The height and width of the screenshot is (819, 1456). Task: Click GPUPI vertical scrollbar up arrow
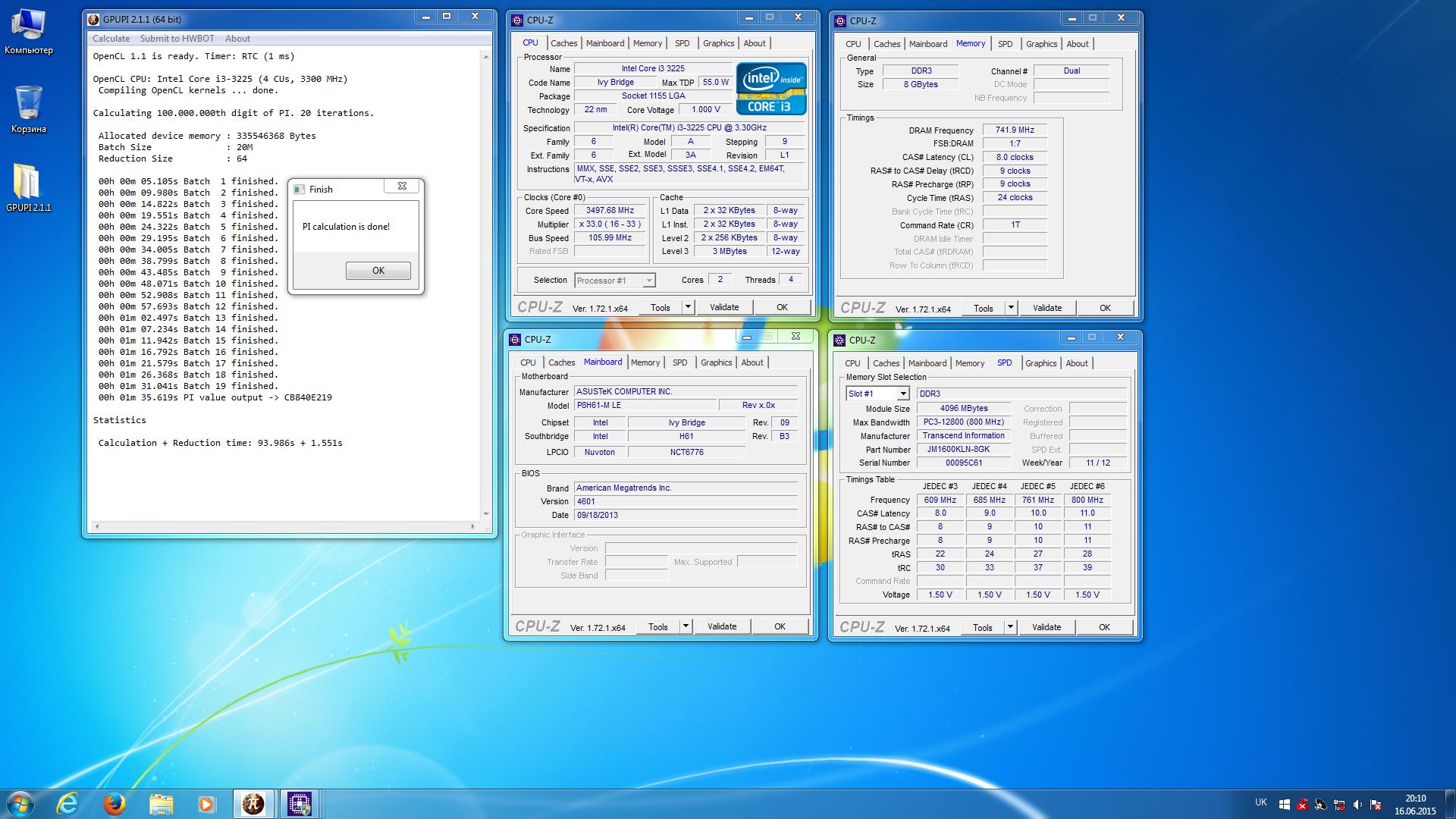coord(486,57)
